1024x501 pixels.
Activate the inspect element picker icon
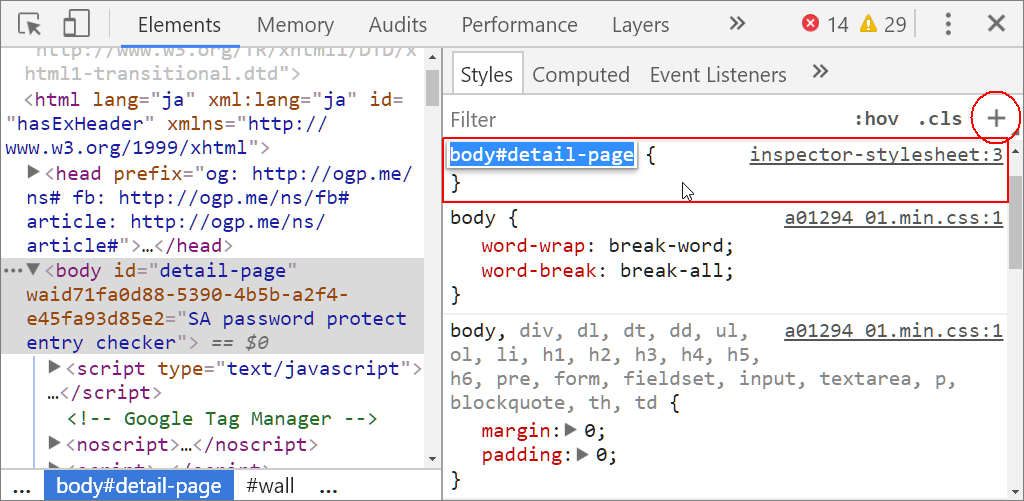29,25
